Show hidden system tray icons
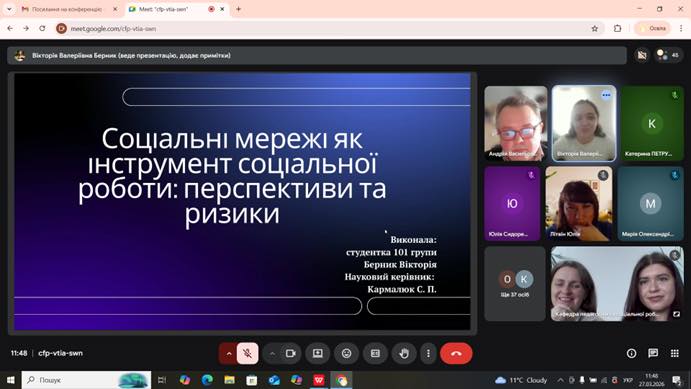 (x=561, y=380)
